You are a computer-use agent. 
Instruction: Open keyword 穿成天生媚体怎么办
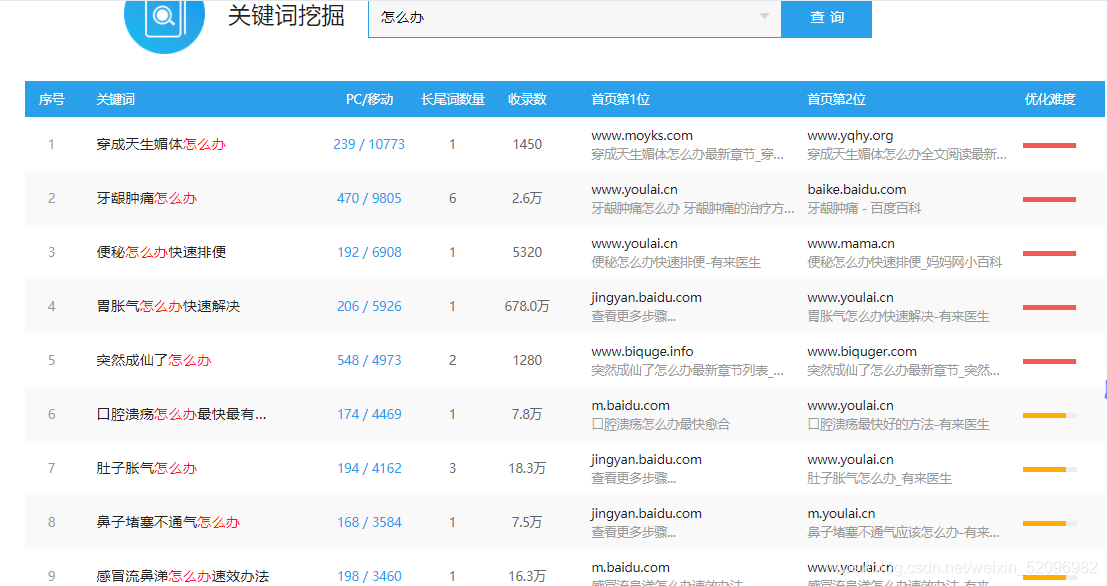tap(161, 144)
